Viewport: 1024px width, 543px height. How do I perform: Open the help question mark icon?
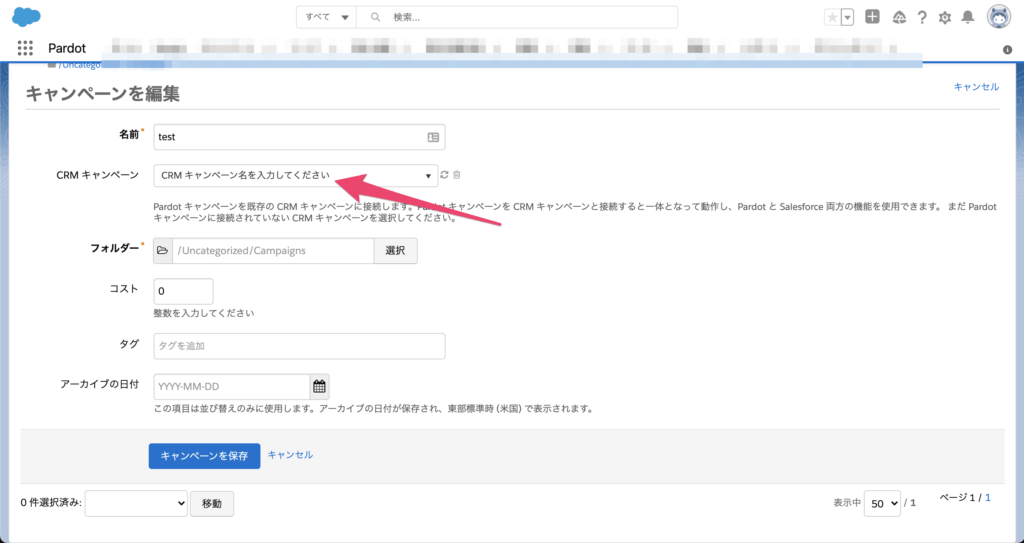tap(922, 18)
